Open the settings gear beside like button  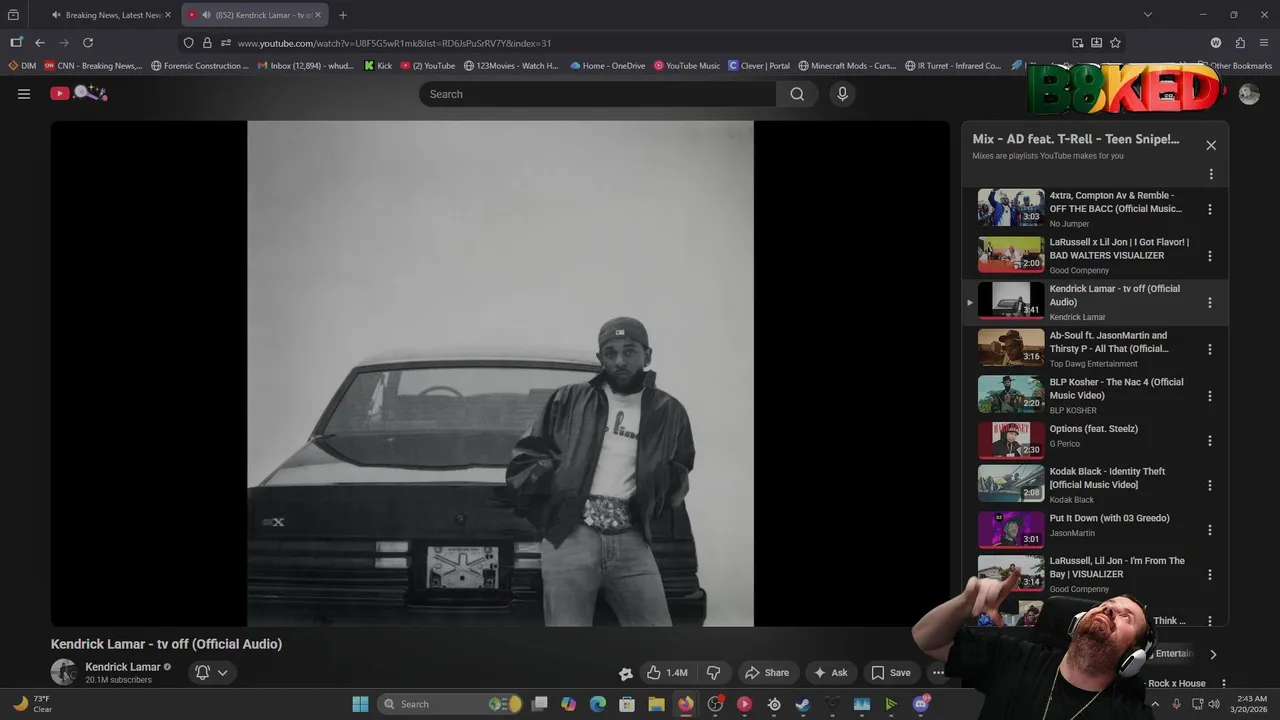(x=626, y=673)
